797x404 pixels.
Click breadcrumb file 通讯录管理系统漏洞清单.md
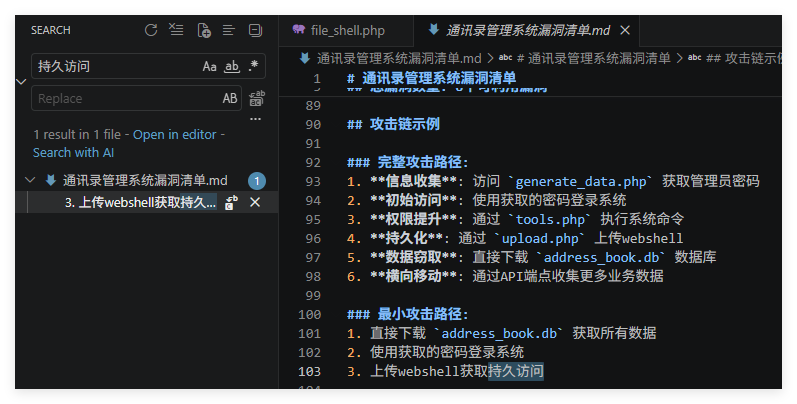399,58
